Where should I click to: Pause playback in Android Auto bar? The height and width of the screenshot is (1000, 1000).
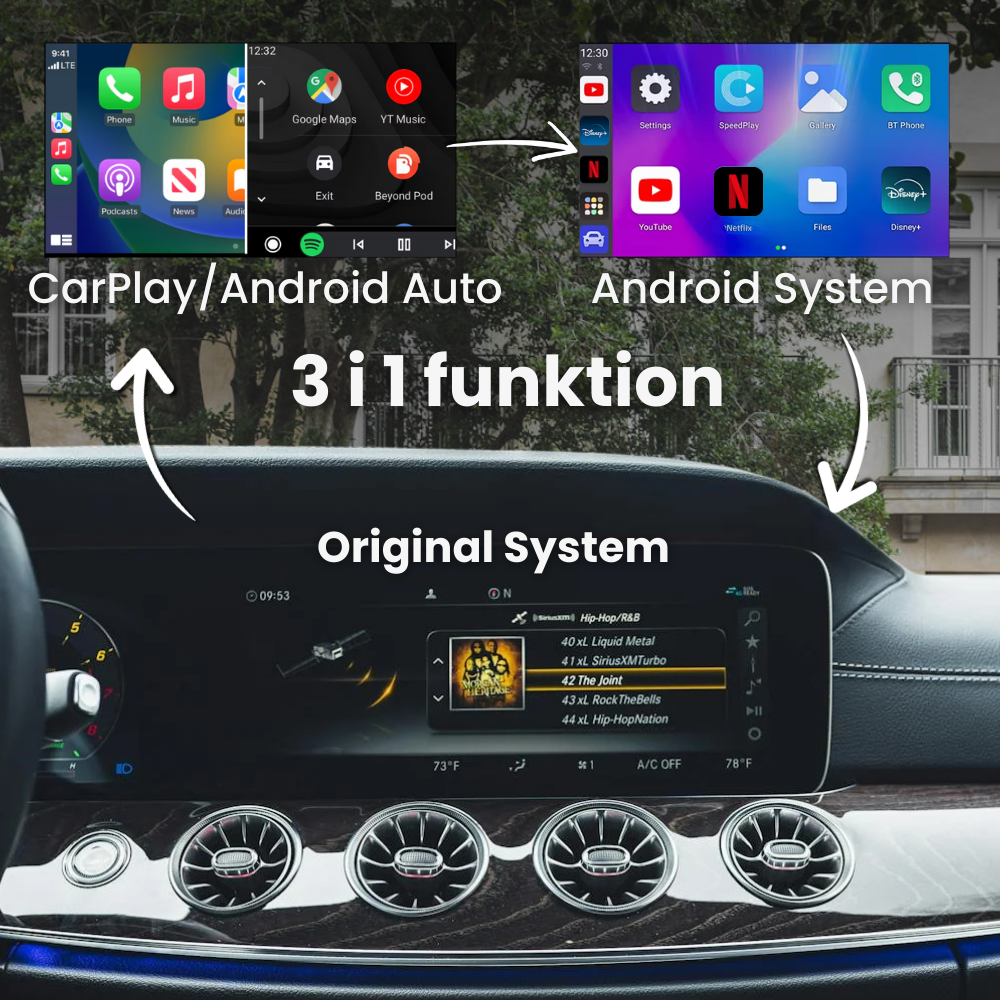pyautogui.click(x=404, y=244)
